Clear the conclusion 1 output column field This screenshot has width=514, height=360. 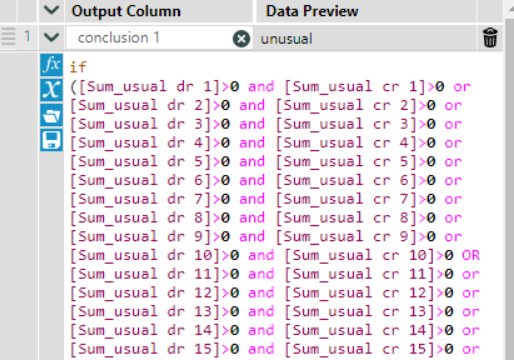[x=241, y=39]
